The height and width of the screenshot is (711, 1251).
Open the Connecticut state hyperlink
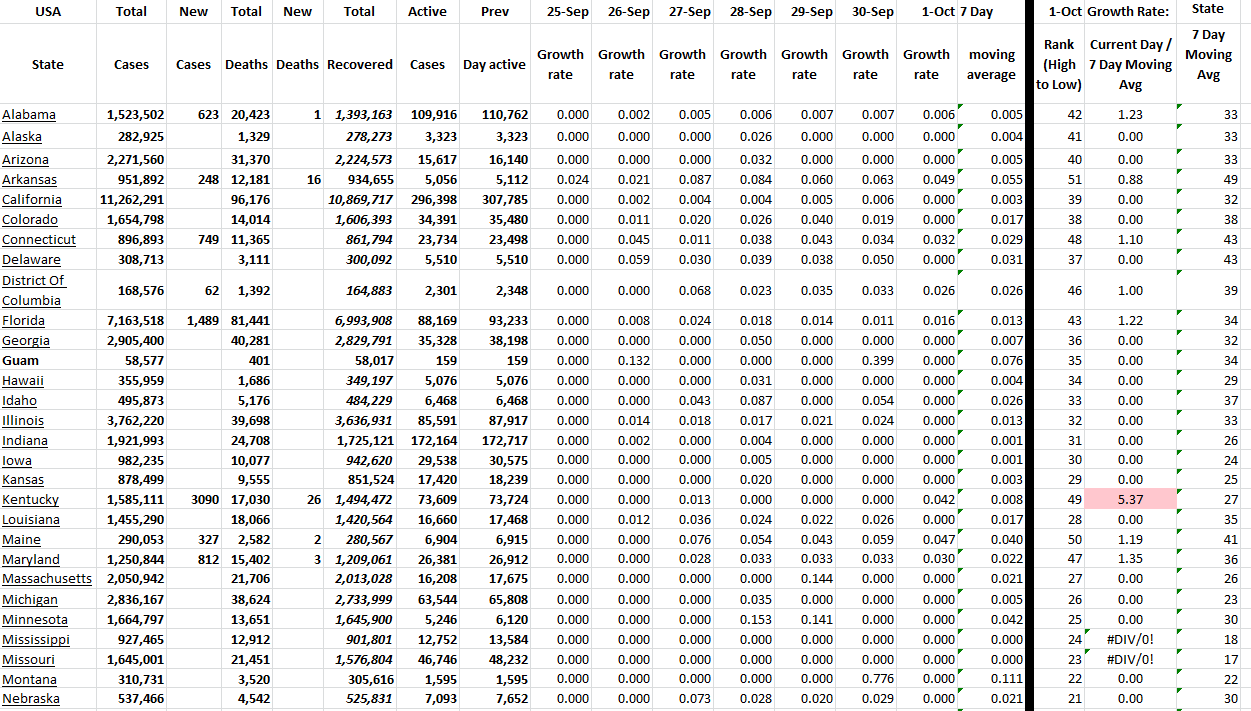(x=38, y=239)
